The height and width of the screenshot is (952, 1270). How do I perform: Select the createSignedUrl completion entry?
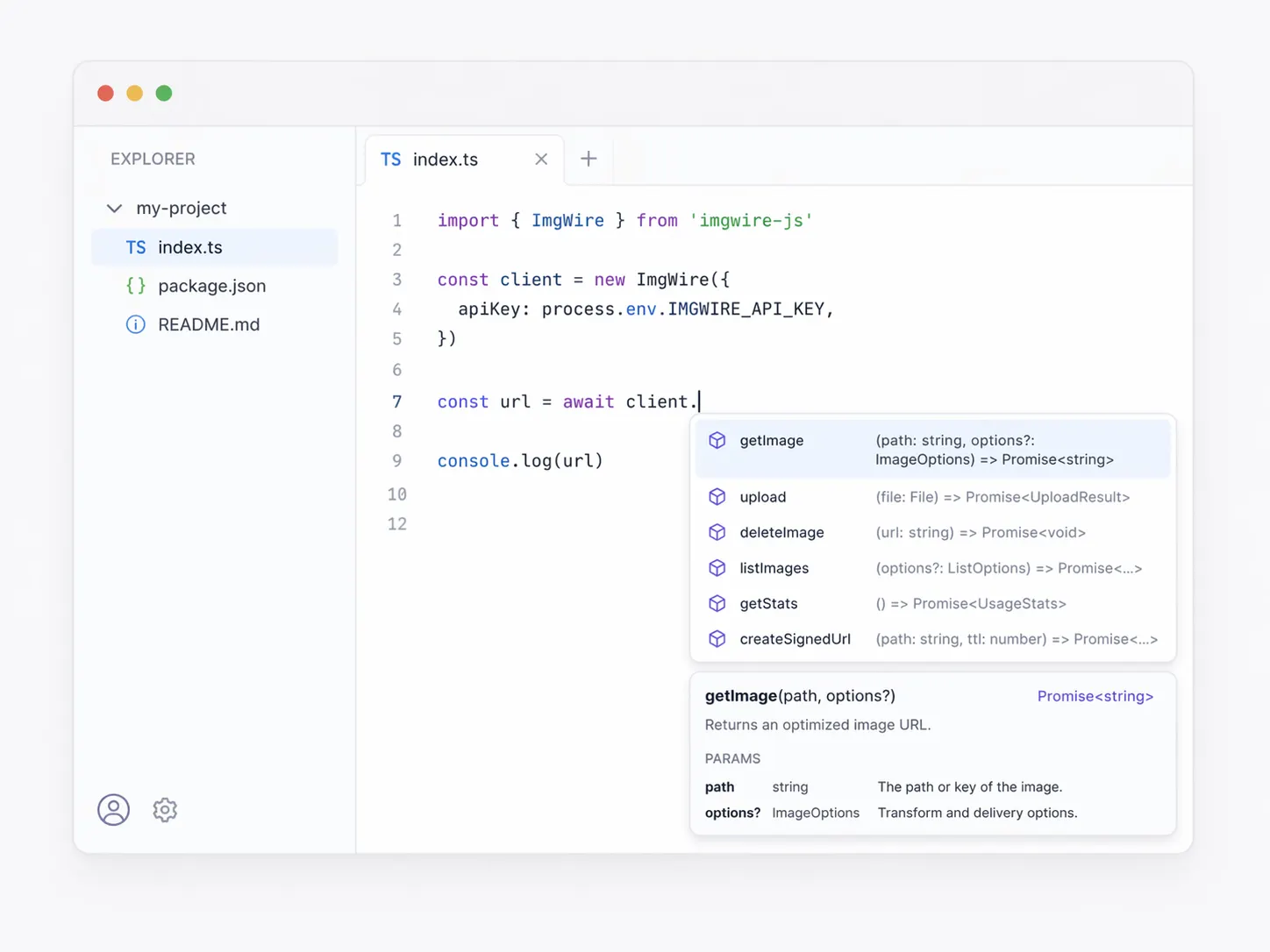coord(795,639)
